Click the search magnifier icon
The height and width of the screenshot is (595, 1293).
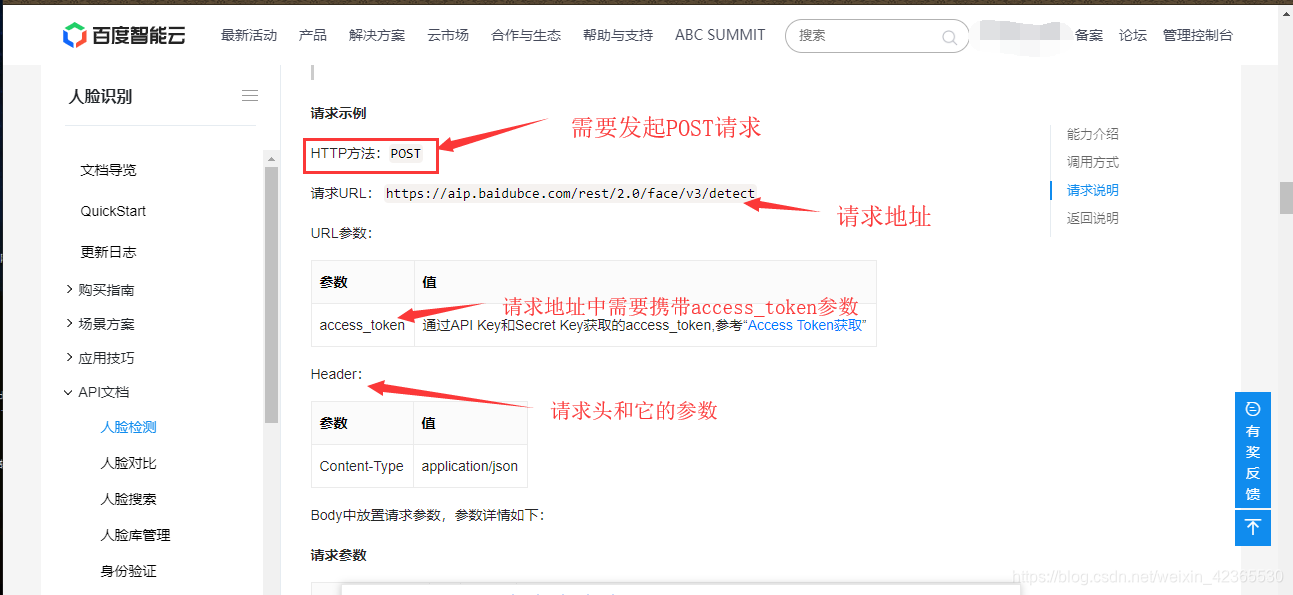[x=949, y=37]
